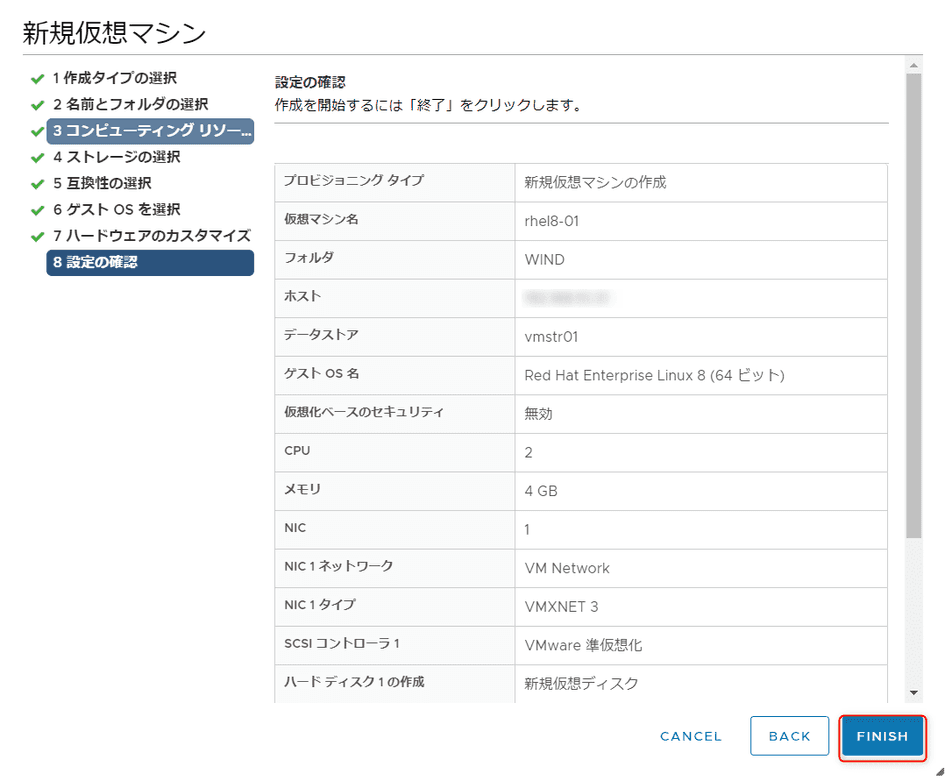Viewport: 945px width, 780px height.
Task: Click Red Hat Enterprise Linux 8 value
Action: click(655, 376)
